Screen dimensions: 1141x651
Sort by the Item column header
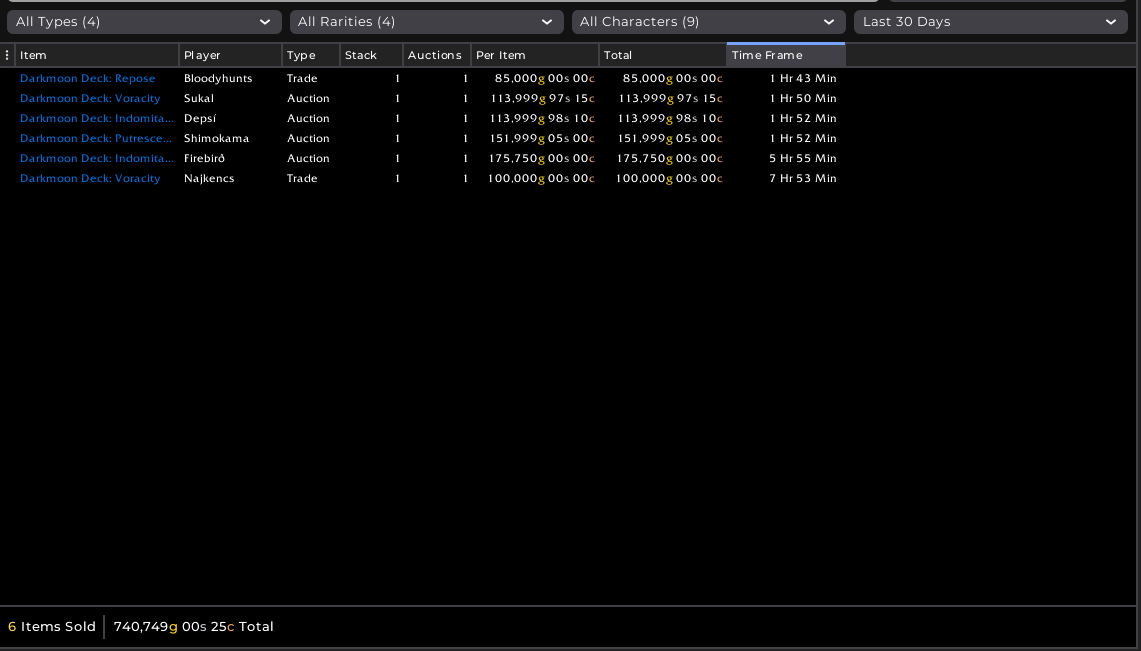click(x=97, y=55)
